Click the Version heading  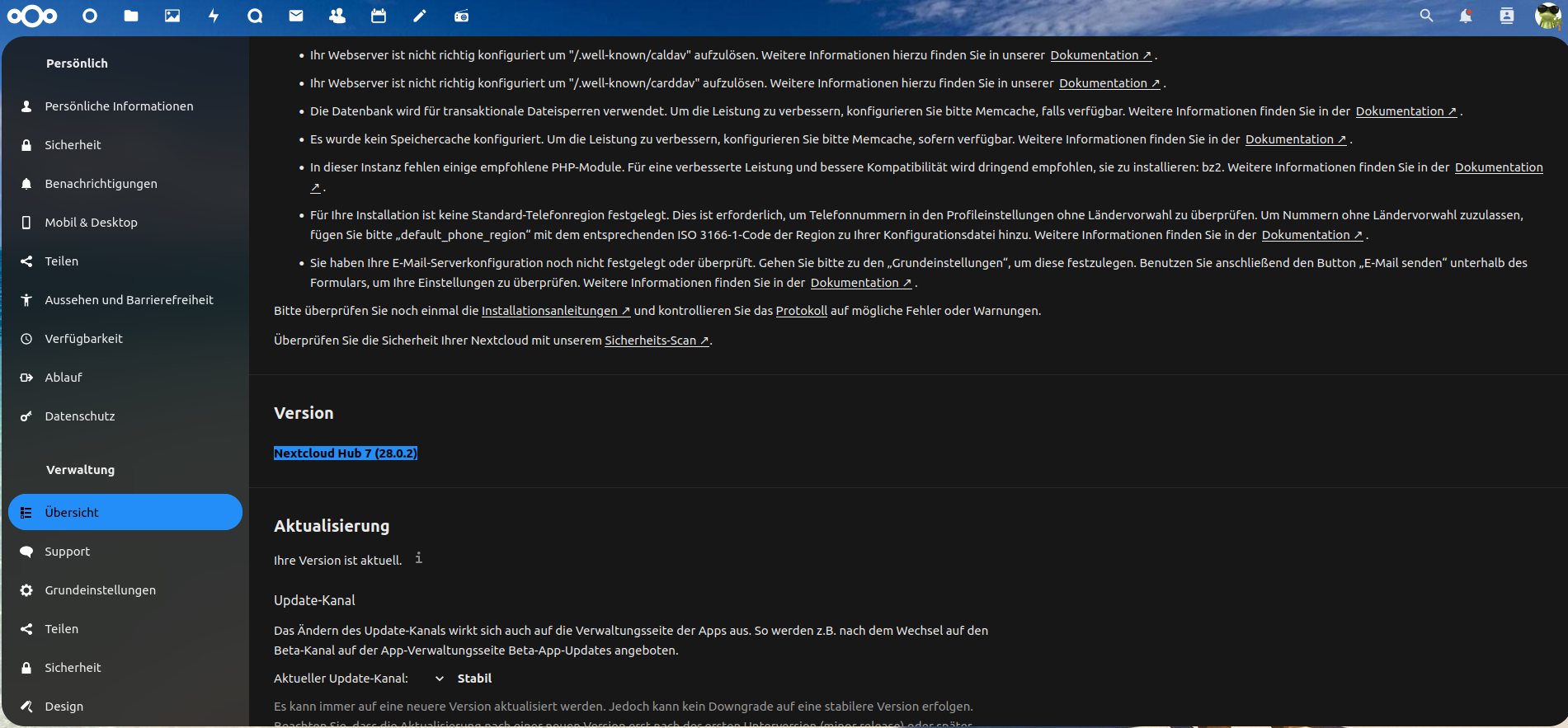304,413
